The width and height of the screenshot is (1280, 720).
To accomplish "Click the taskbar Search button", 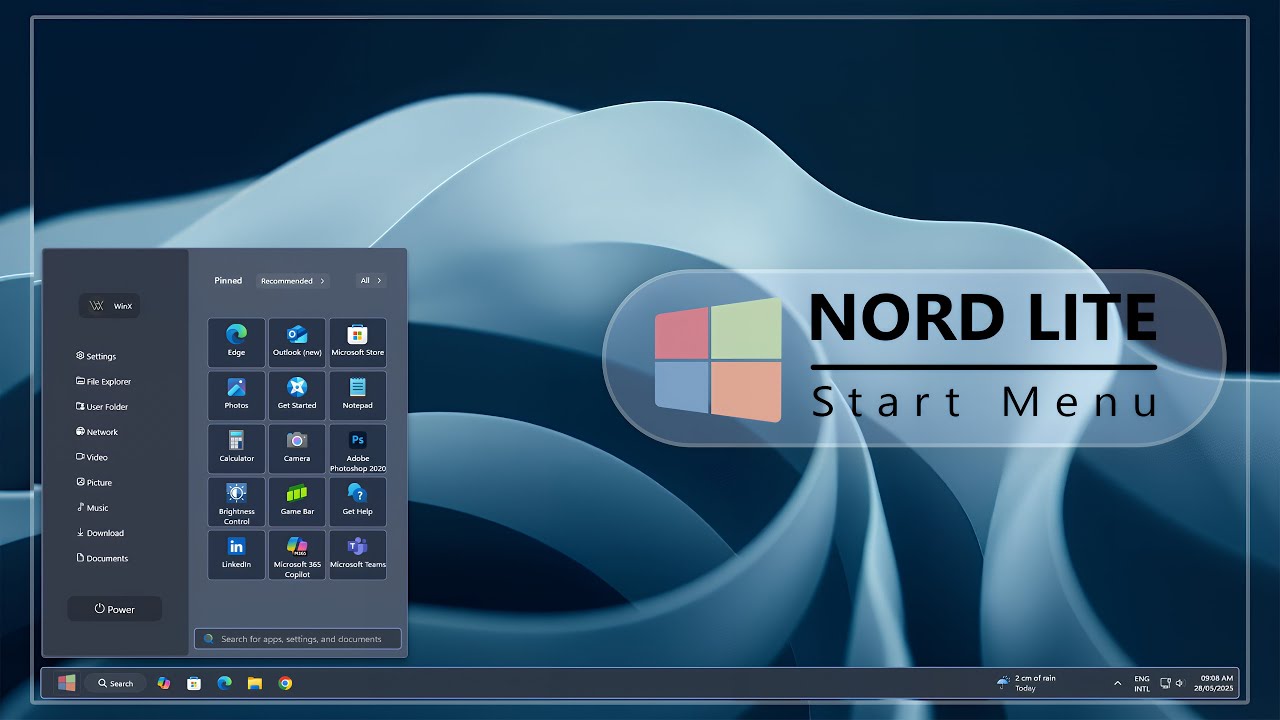I will (x=116, y=683).
